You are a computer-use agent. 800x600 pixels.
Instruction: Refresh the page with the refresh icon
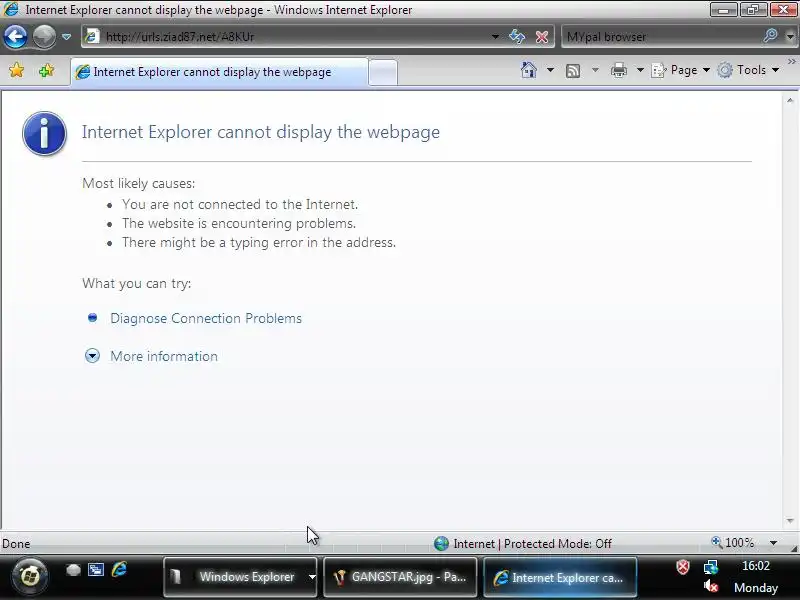pos(517,37)
